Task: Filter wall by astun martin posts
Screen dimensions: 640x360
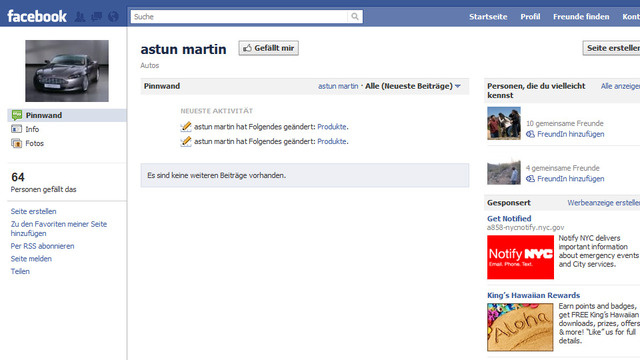Action: [x=338, y=86]
